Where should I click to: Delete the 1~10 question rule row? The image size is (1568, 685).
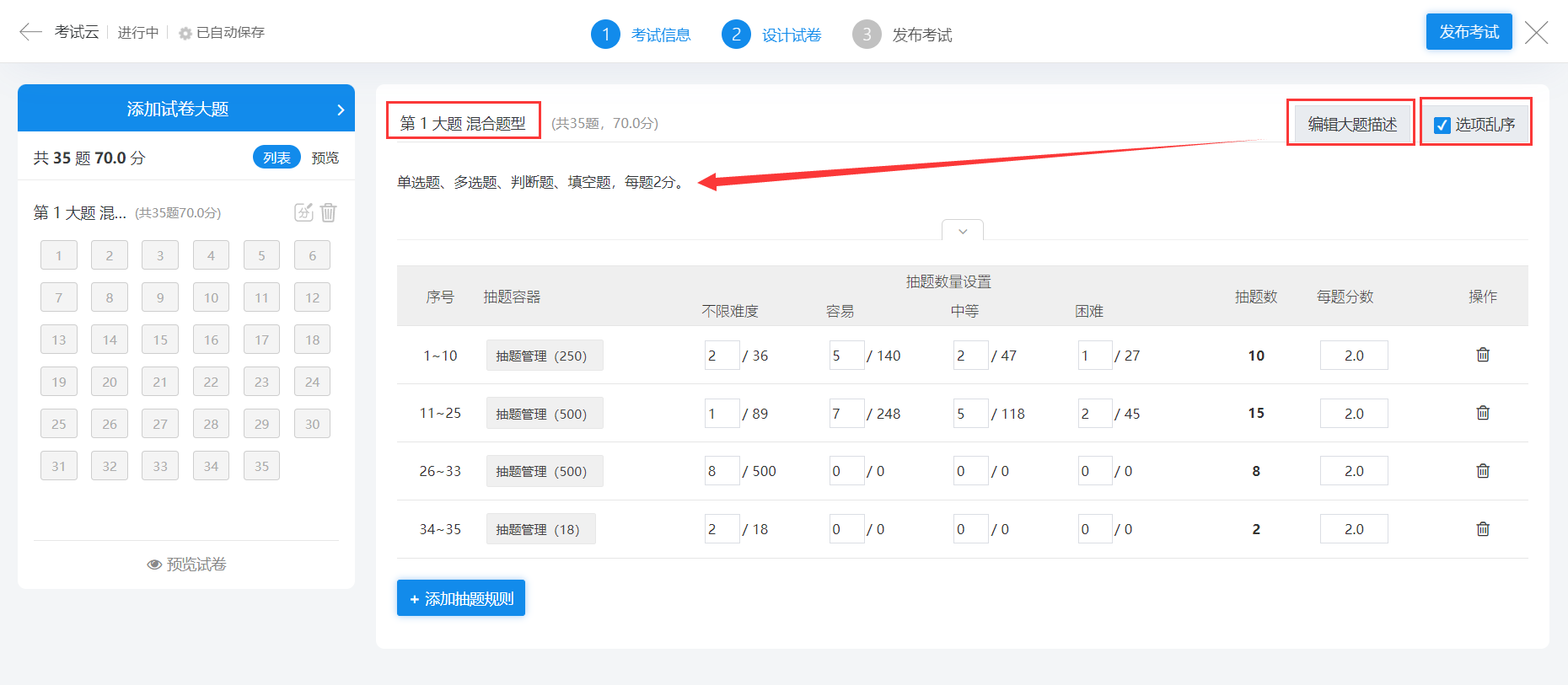tap(1483, 355)
